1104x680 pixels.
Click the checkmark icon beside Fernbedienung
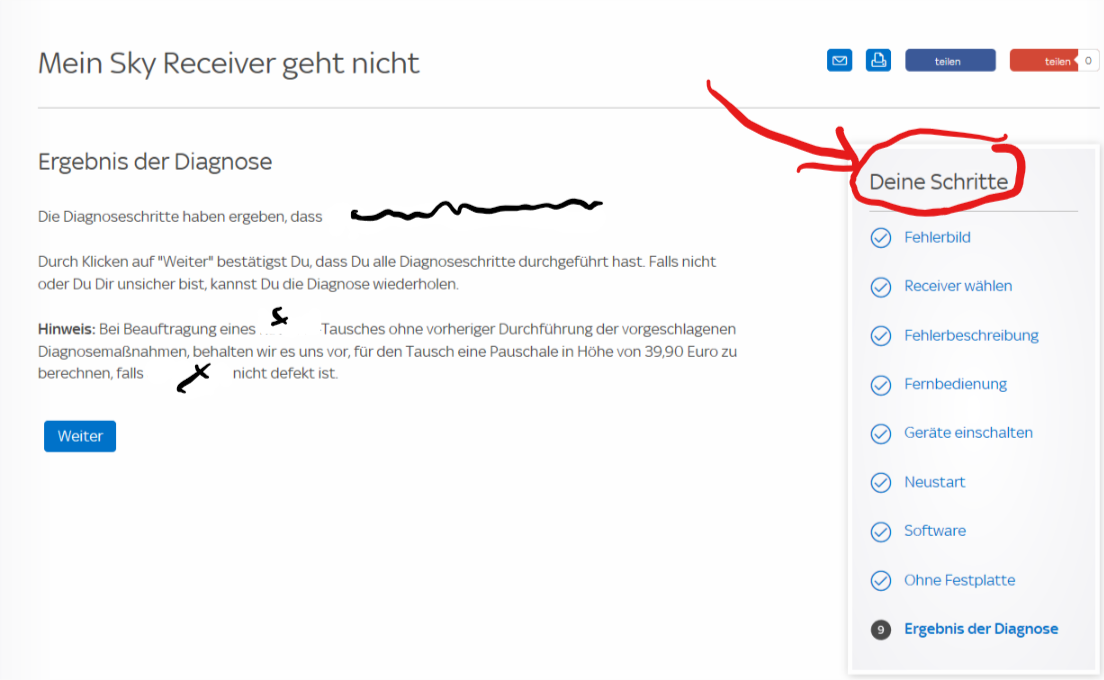coord(881,385)
